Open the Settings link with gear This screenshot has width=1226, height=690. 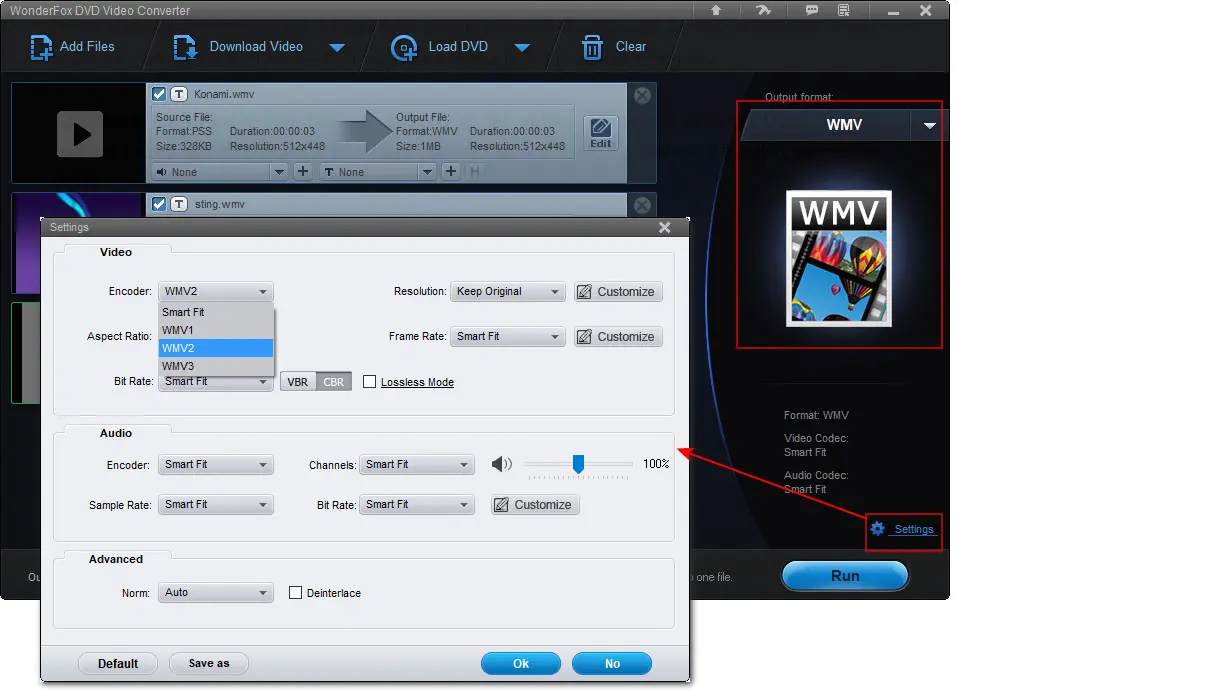903,529
